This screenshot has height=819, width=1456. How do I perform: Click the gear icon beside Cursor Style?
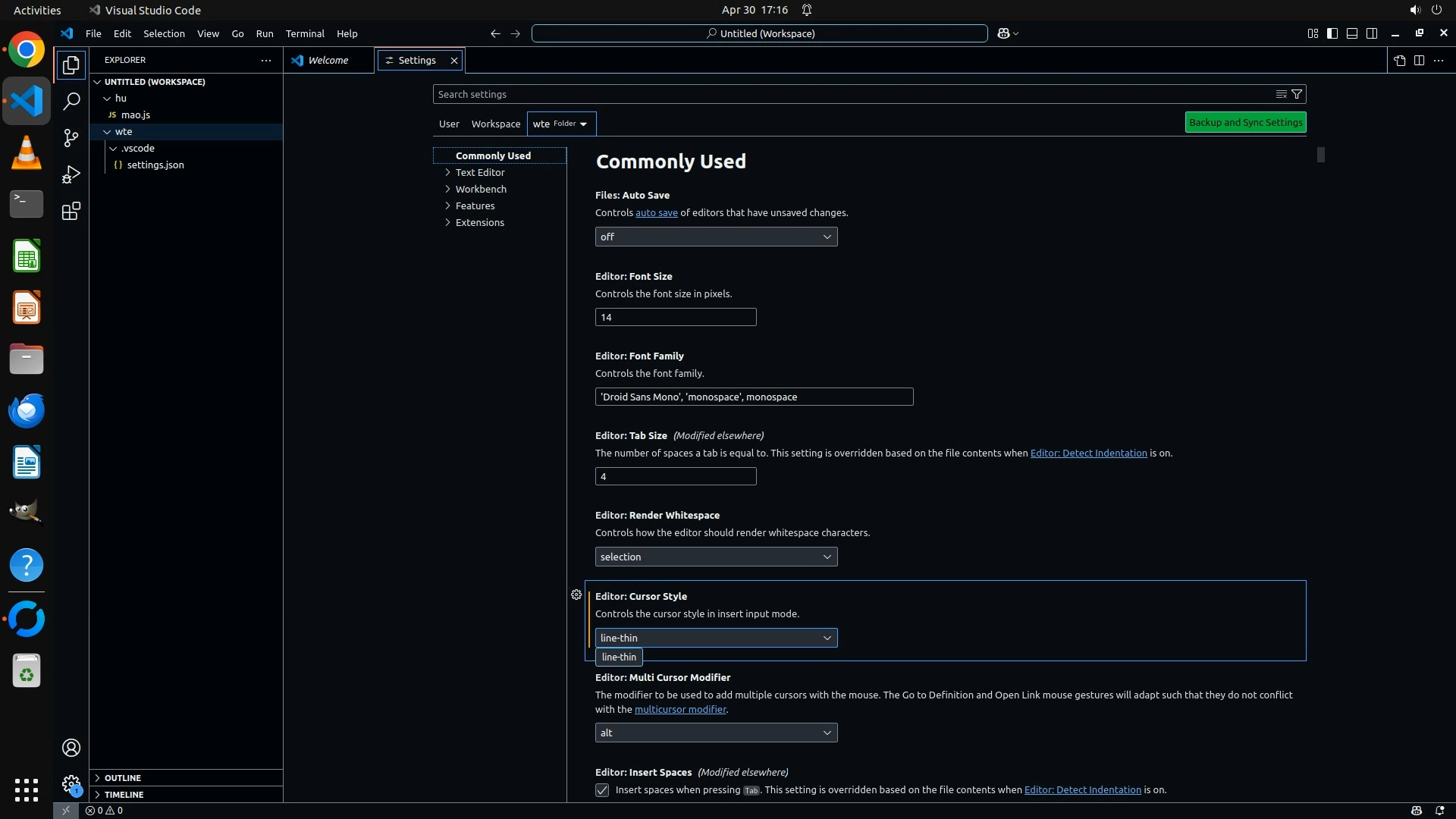point(576,595)
